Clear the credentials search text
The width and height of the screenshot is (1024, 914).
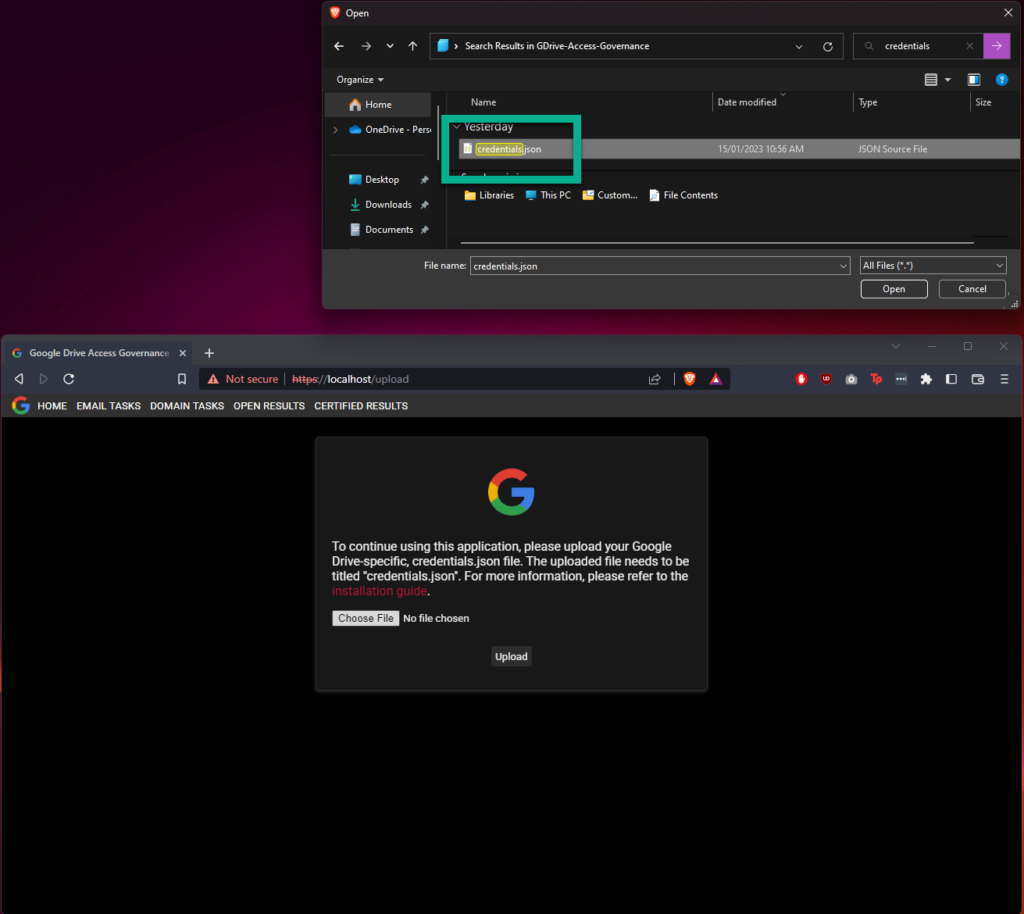click(x=970, y=46)
